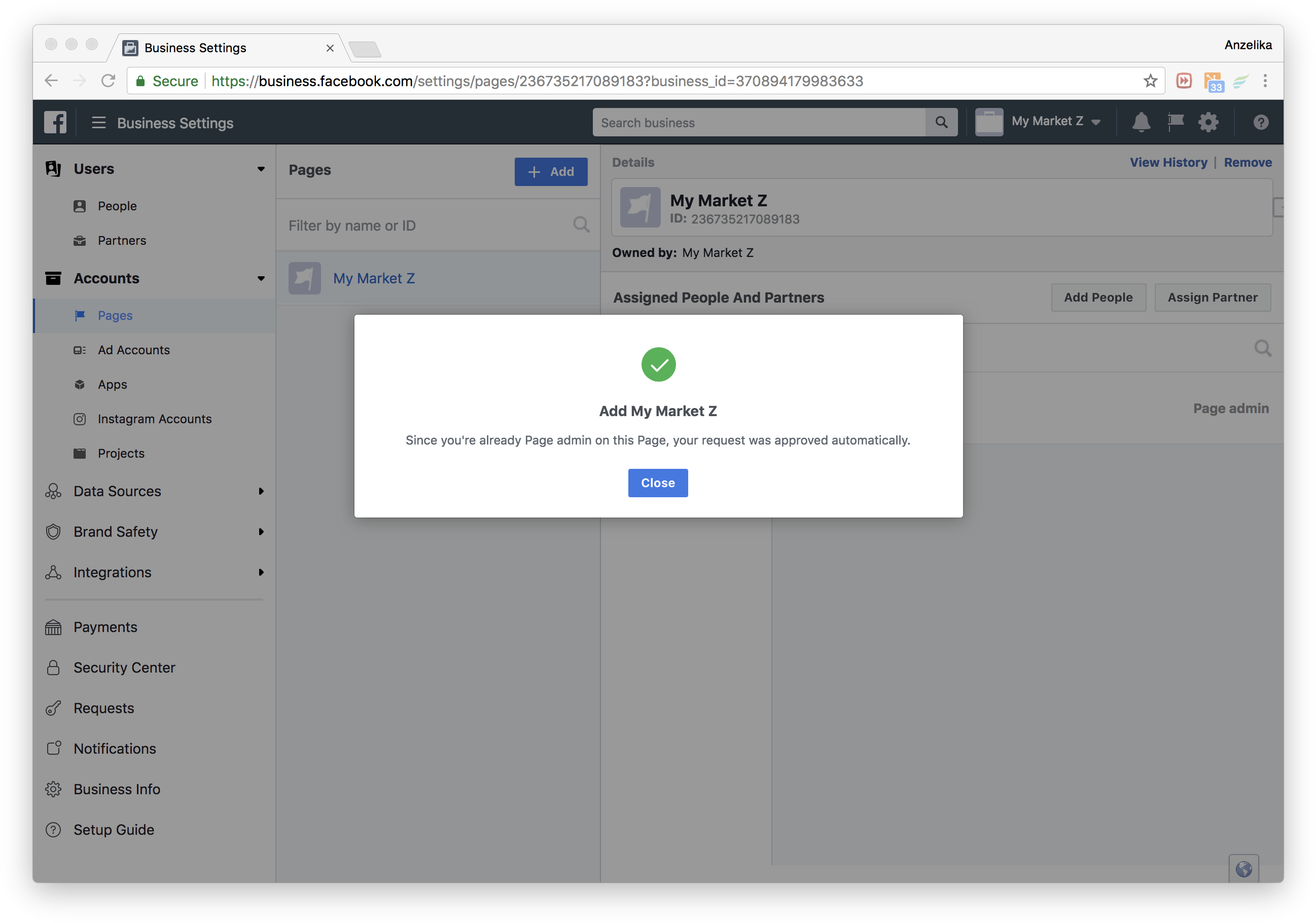The width and height of the screenshot is (1316, 923).
Task: Open Apps in the sidebar
Action: [x=113, y=384]
